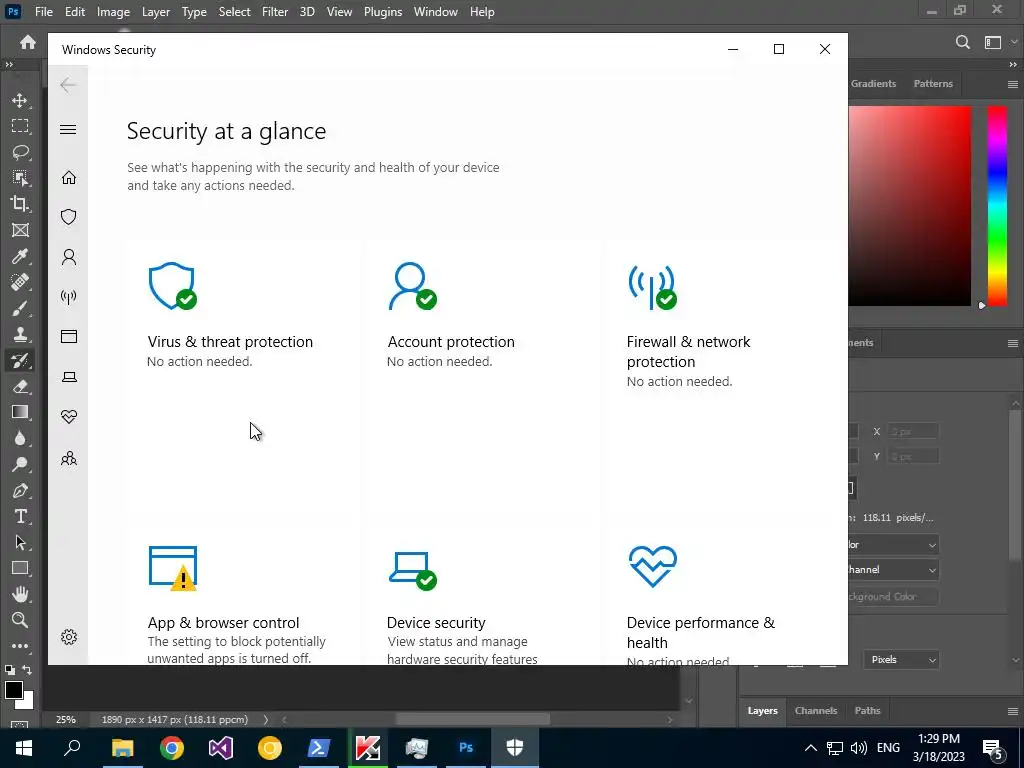Open the Layers panel options menu
The height and width of the screenshot is (768, 1024).
coord(1012,711)
